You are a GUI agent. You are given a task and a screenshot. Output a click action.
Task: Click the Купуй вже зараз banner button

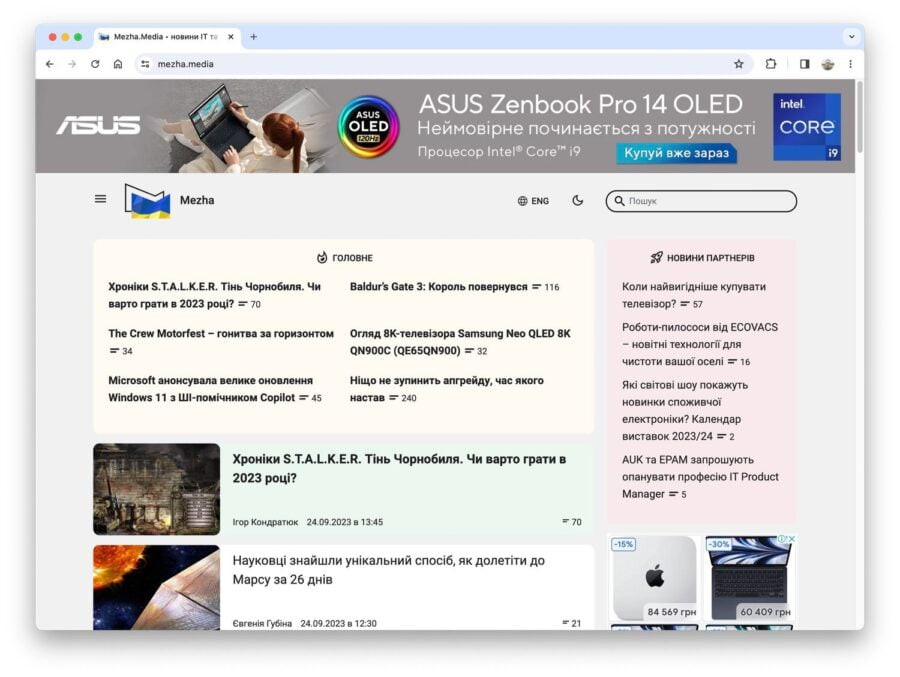coord(677,153)
